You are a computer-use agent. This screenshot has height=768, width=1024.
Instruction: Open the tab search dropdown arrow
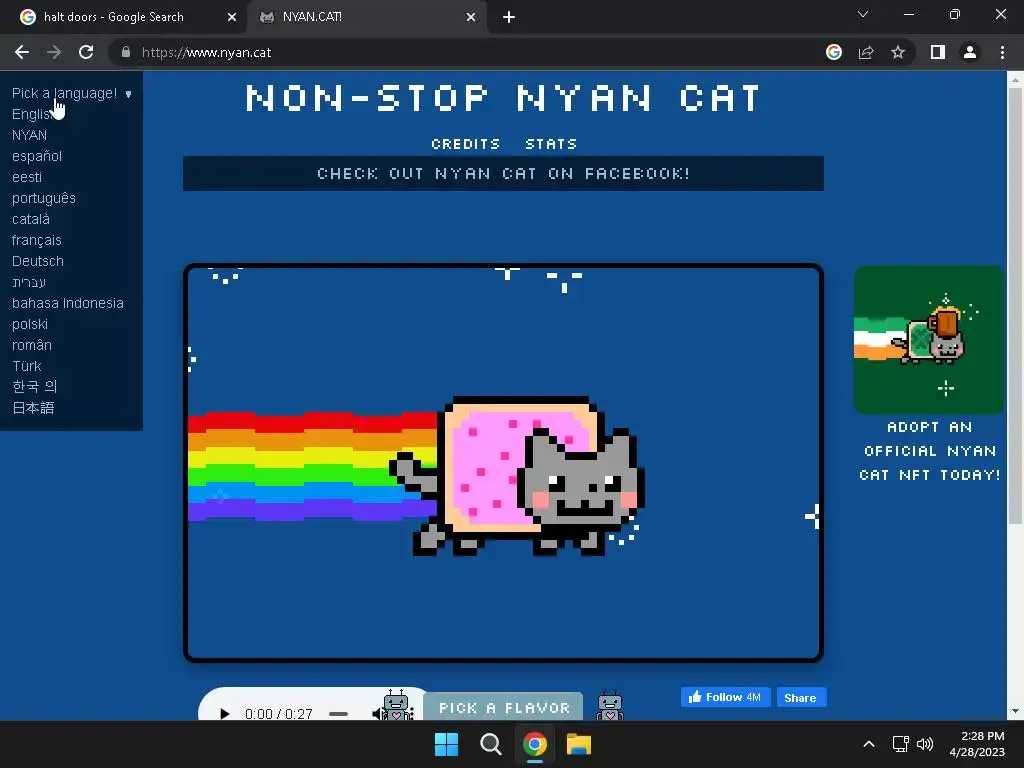coord(863,14)
